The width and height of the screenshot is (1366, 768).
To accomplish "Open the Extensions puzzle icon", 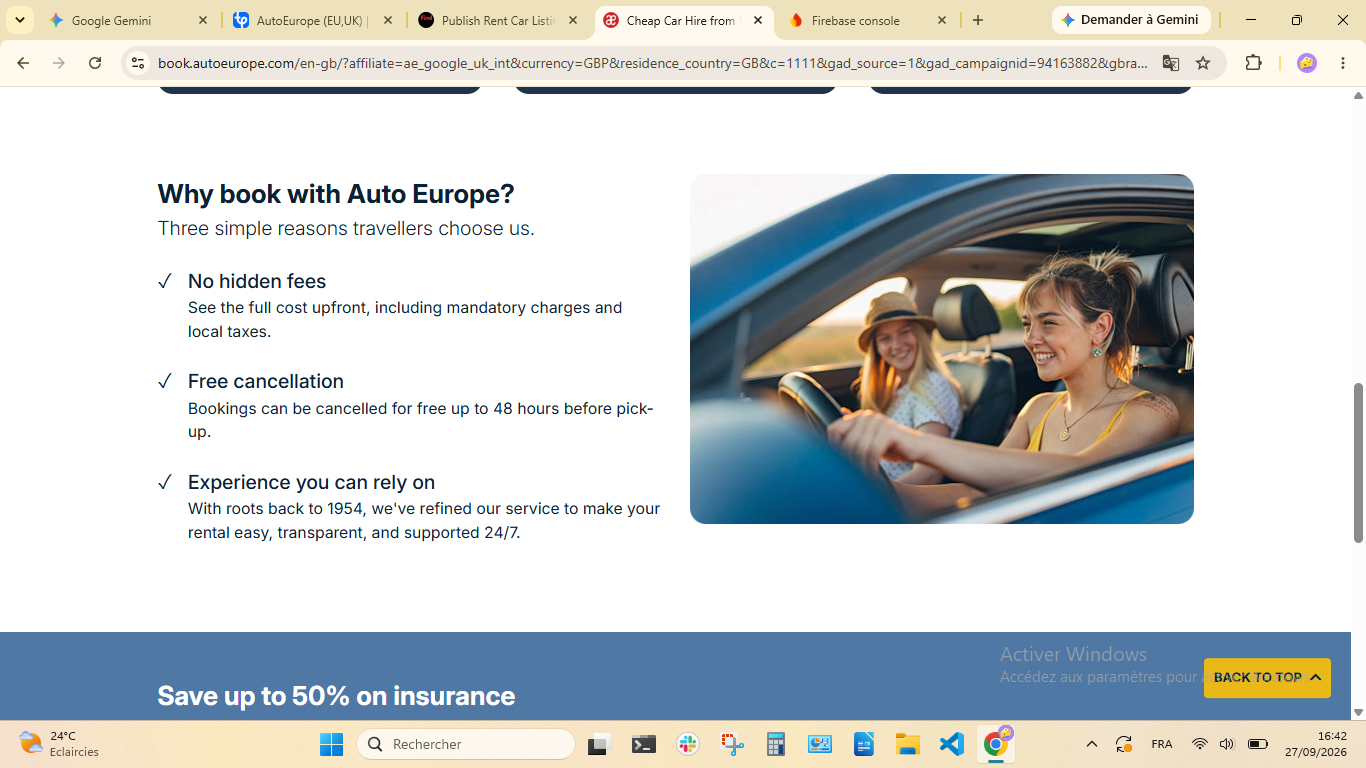I will pos(1253,63).
